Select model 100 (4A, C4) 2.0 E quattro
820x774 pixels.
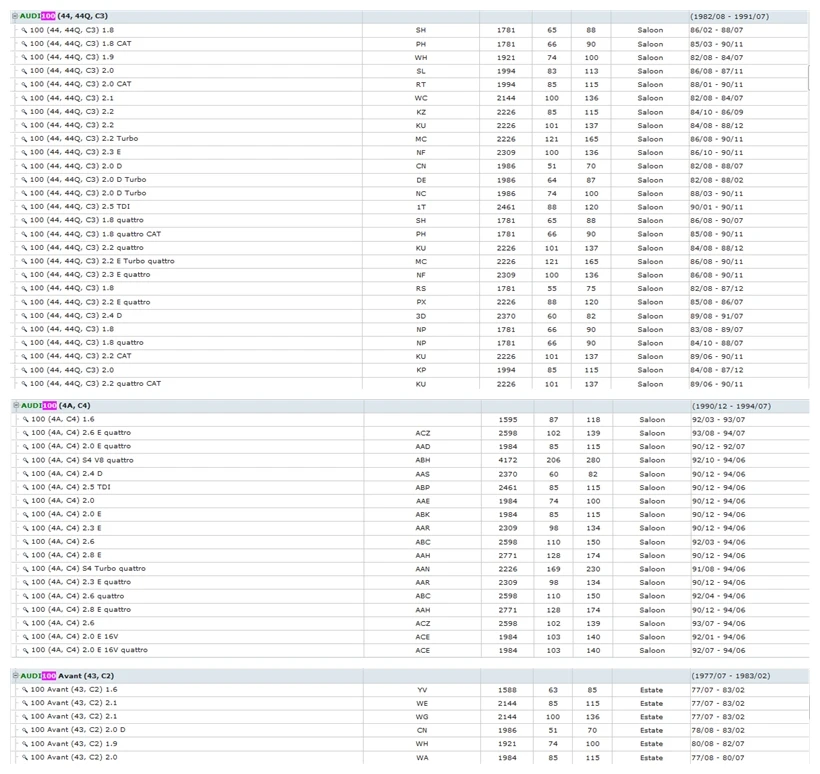pos(81,446)
